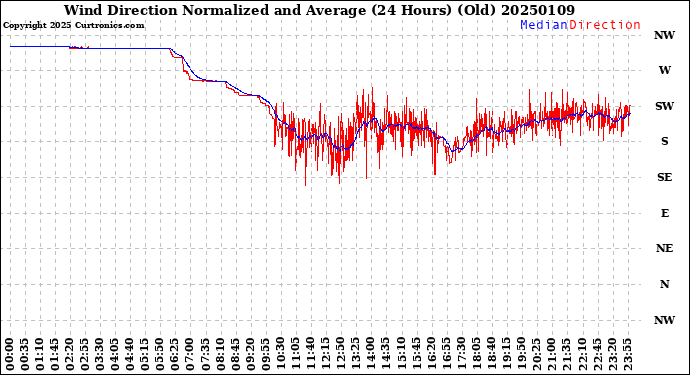Click the 23:20 time label
690x375 pixels.
click(x=612, y=355)
